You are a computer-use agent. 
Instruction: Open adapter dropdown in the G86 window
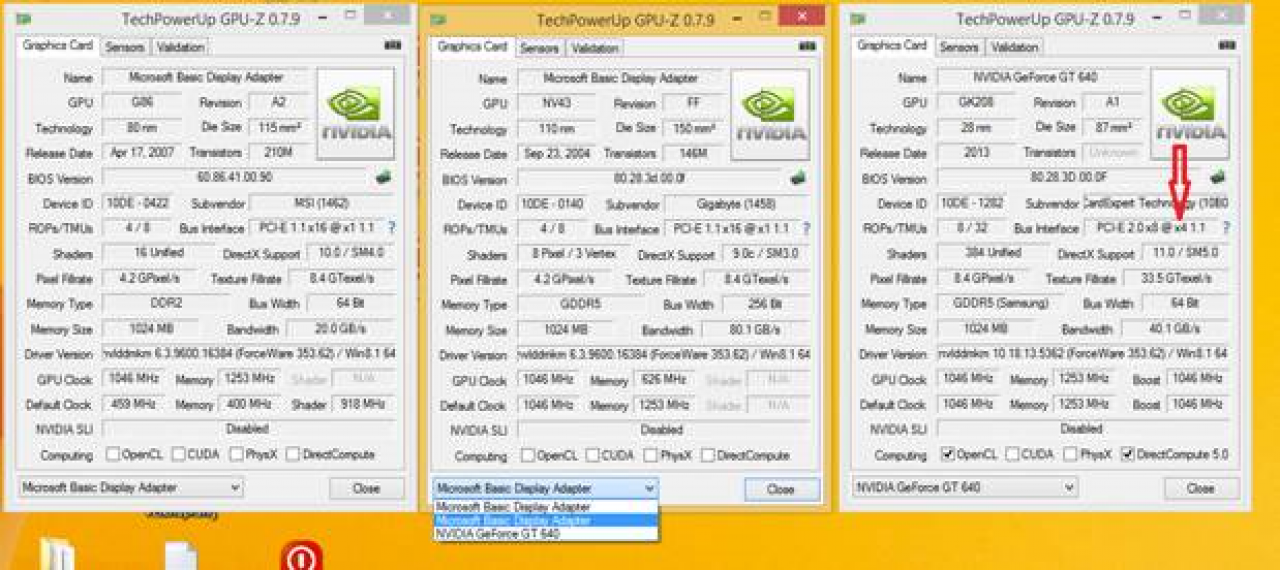(x=131, y=488)
